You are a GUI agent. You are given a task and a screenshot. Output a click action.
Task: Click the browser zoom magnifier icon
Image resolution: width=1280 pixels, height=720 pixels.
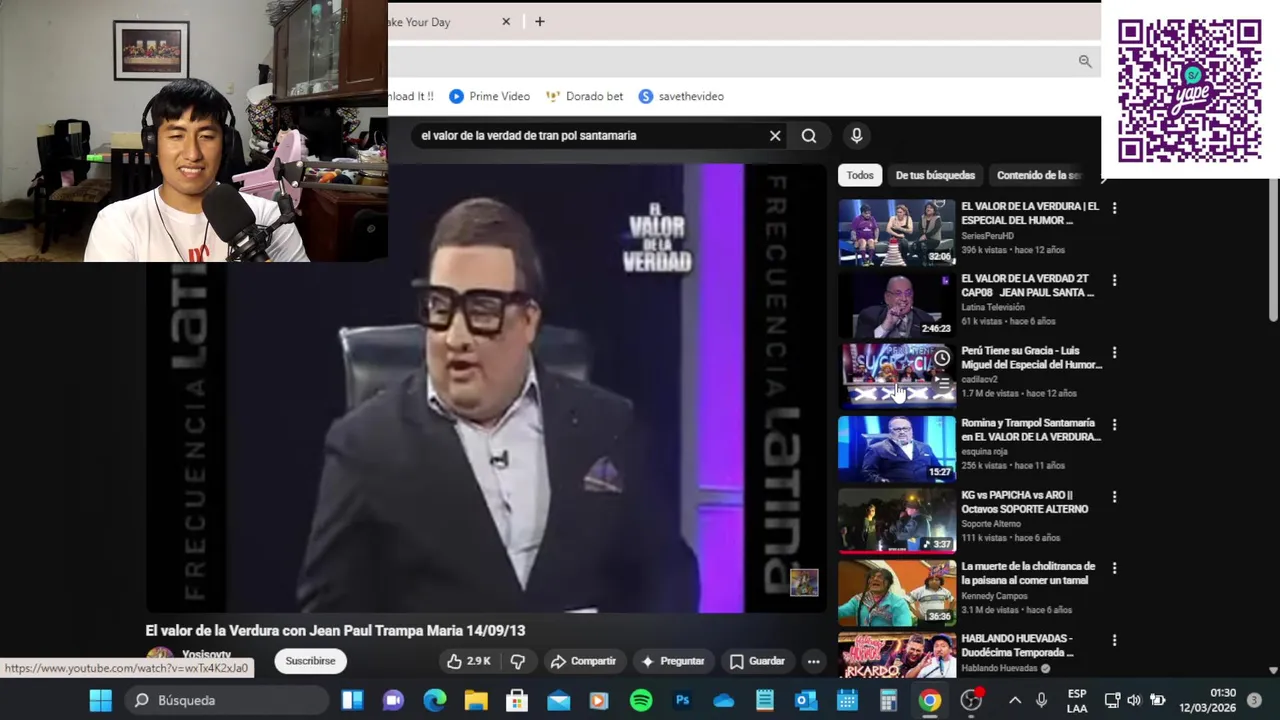(x=1085, y=62)
